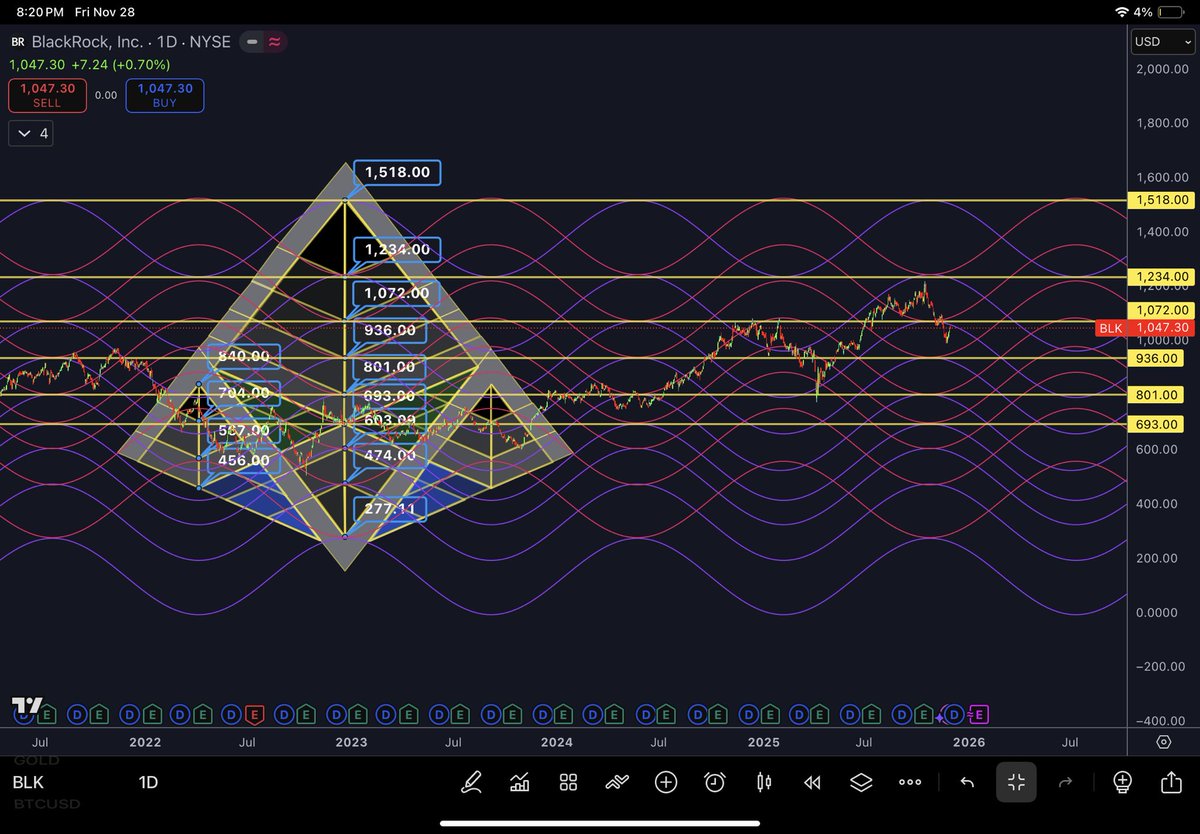The width and height of the screenshot is (1200, 834).
Task: Tap the 2026 label on the time axis
Action: point(969,742)
